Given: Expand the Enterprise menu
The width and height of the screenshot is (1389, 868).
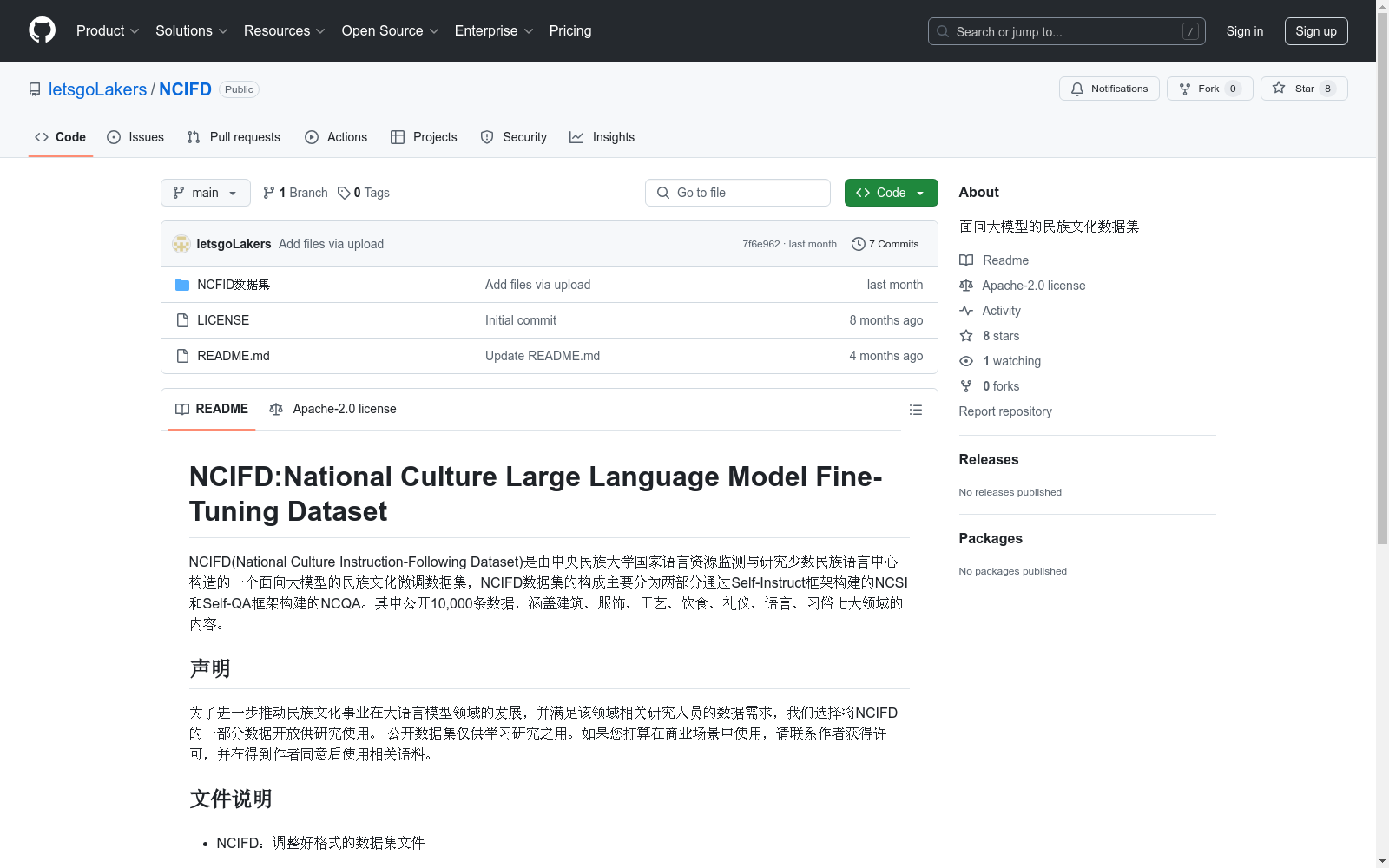Looking at the screenshot, I should pos(494,30).
